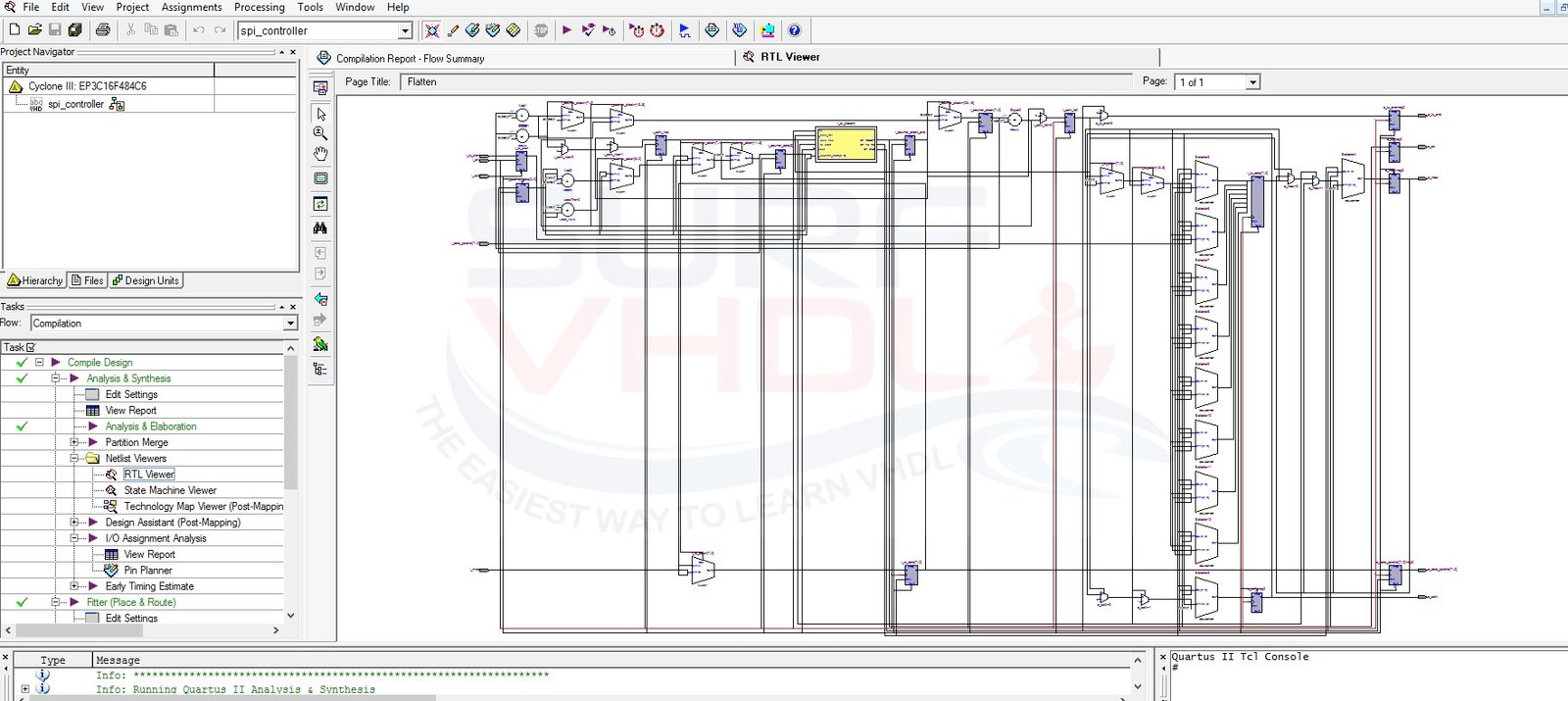Collapse the Compile Design task tree
The height and width of the screenshot is (701, 1568).
39,362
